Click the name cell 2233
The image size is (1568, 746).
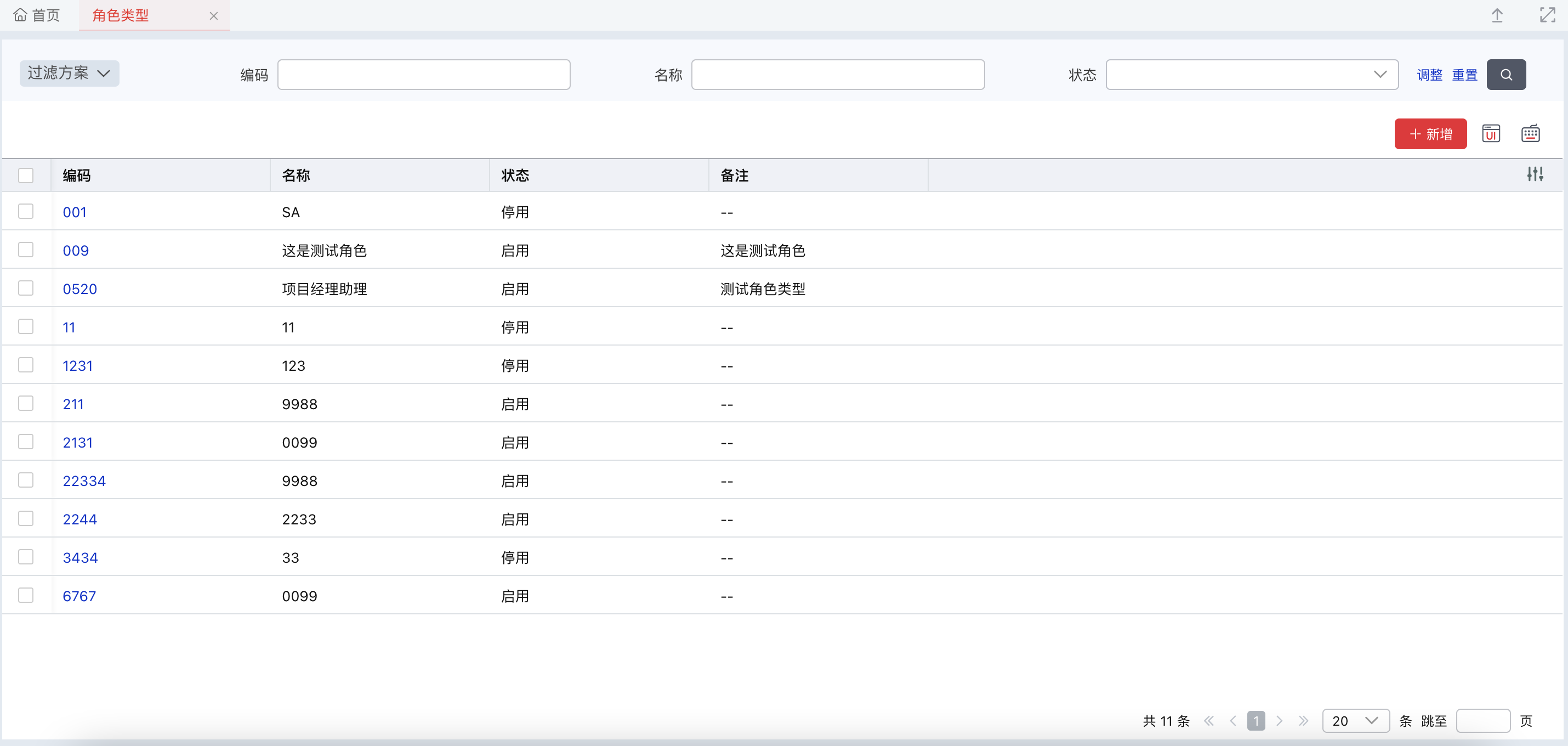[299, 519]
